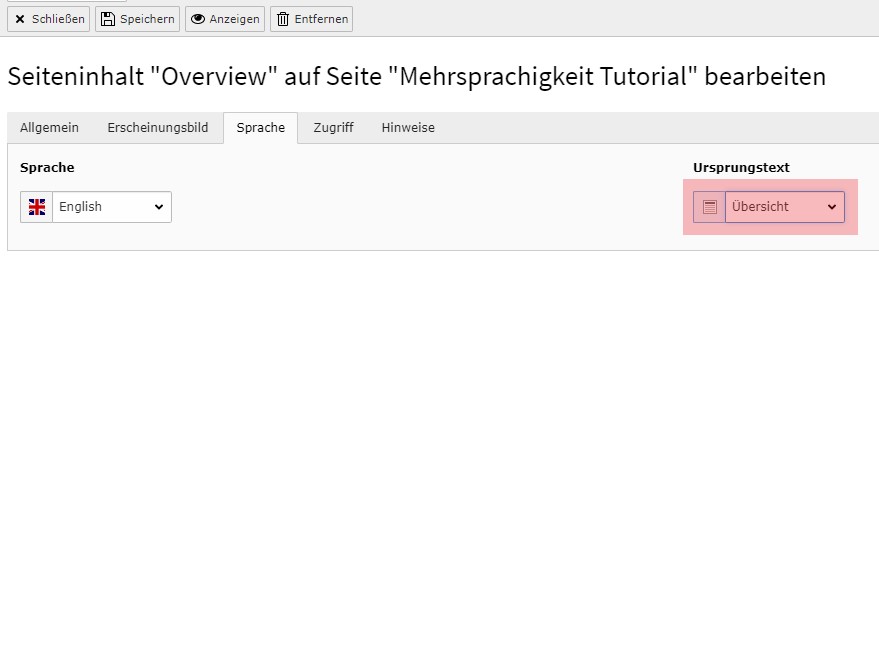Save with the Speichern button
The width and height of the screenshot is (879, 661).
[x=137, y=19]
